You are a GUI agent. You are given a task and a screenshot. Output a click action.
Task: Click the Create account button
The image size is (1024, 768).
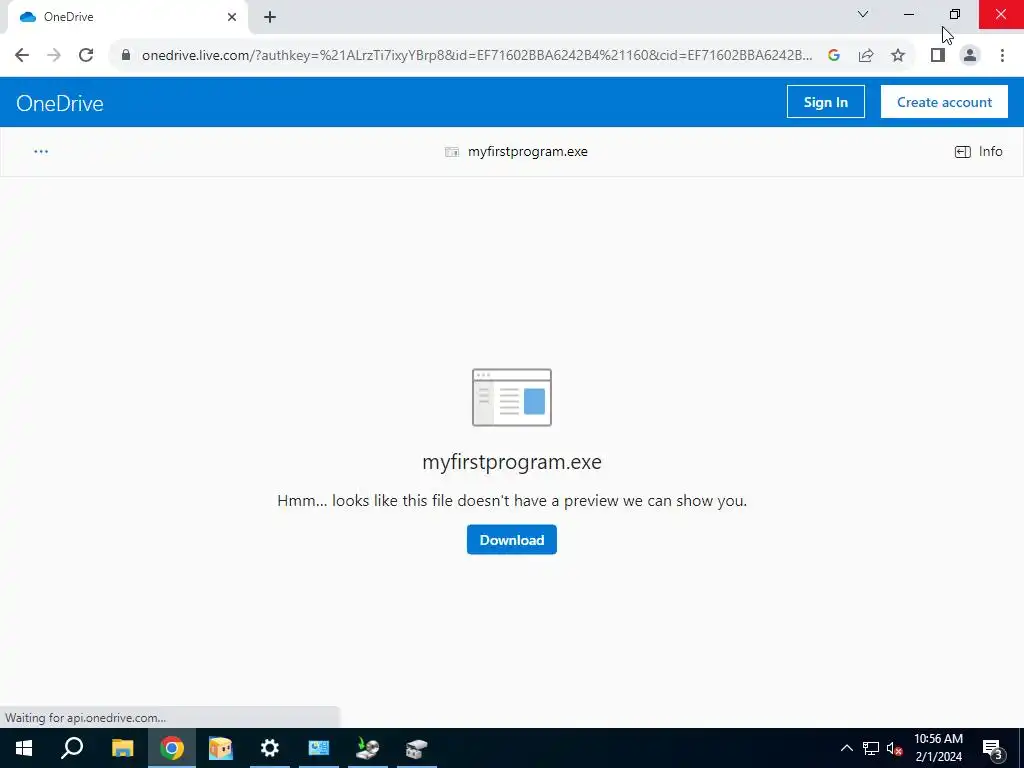944,102
